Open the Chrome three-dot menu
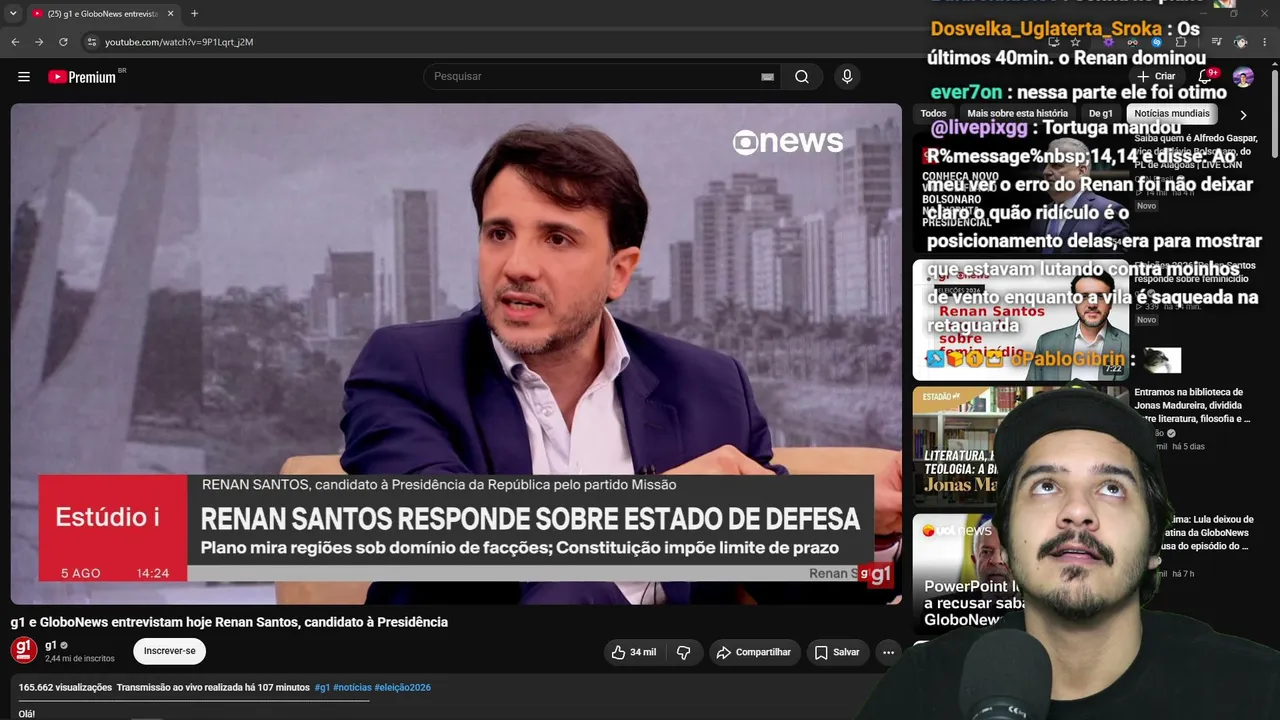This screenshot has height=720, width=1280. click(1265, 42)
